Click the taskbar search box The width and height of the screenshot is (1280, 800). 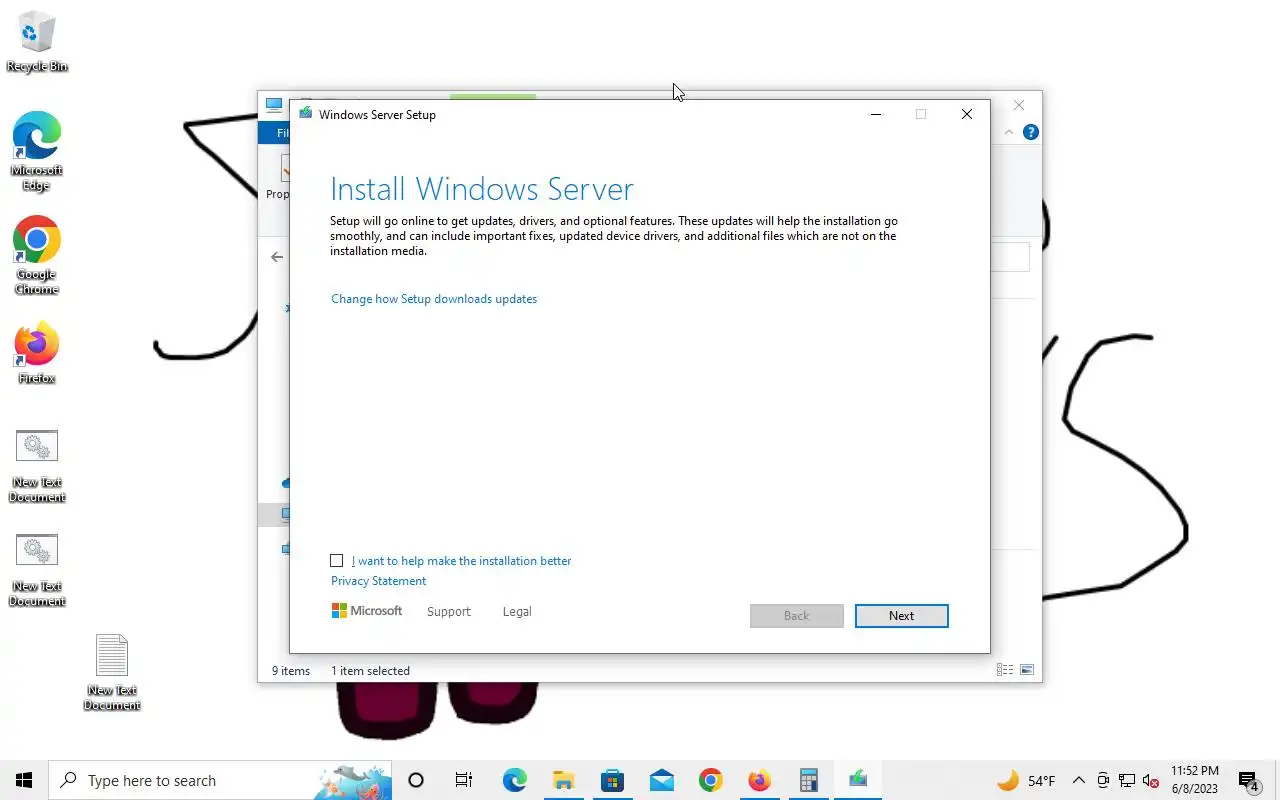tap(220, 780)
